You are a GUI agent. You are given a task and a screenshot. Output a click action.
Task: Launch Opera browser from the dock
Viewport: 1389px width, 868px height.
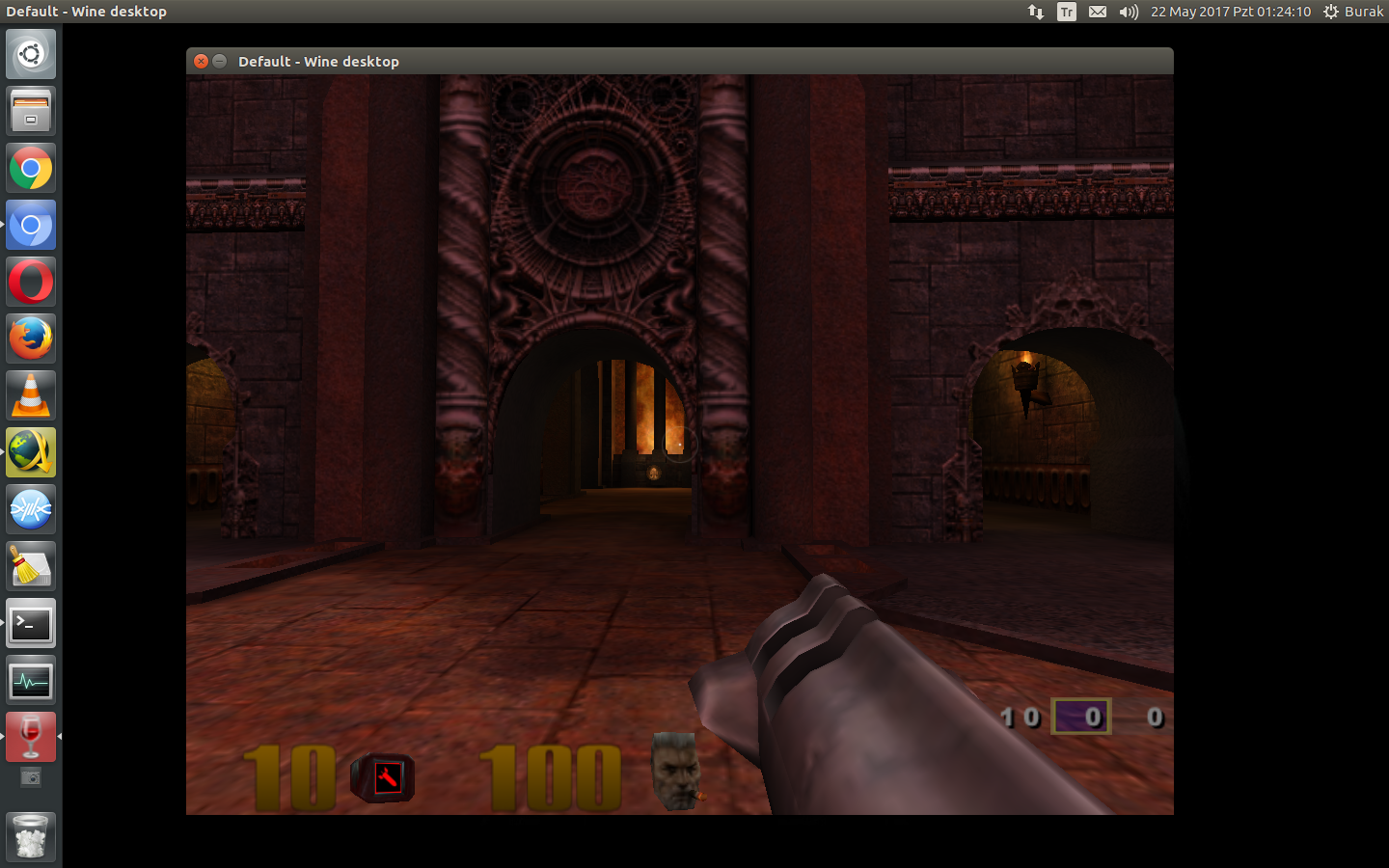31,282
